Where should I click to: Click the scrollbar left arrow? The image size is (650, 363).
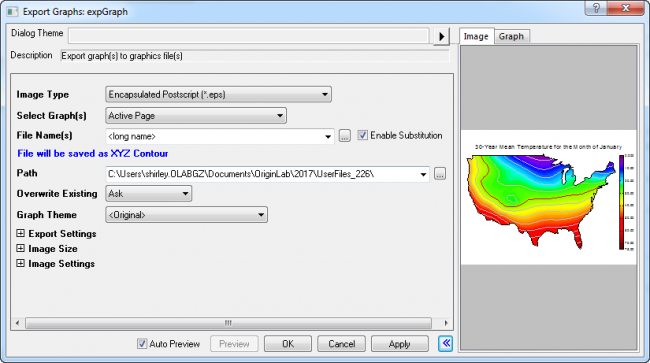(17, 323)
